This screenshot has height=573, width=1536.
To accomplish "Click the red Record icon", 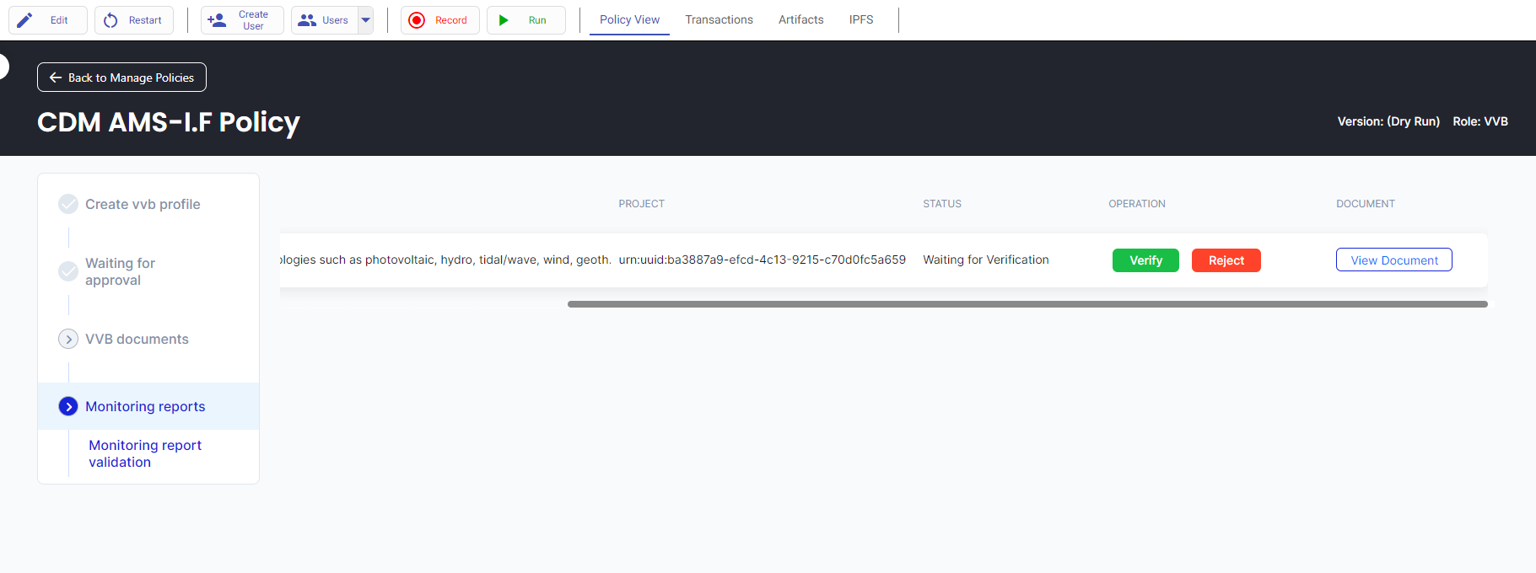I will pyautogui.click(x=417, y=20).
